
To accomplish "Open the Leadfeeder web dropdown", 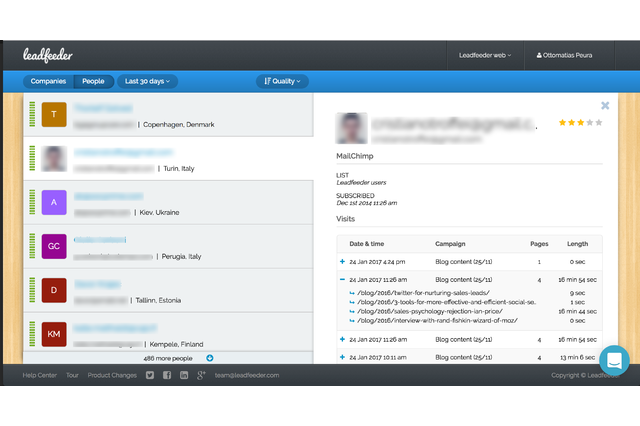I will pyautogui.click(x=485, y=55).
